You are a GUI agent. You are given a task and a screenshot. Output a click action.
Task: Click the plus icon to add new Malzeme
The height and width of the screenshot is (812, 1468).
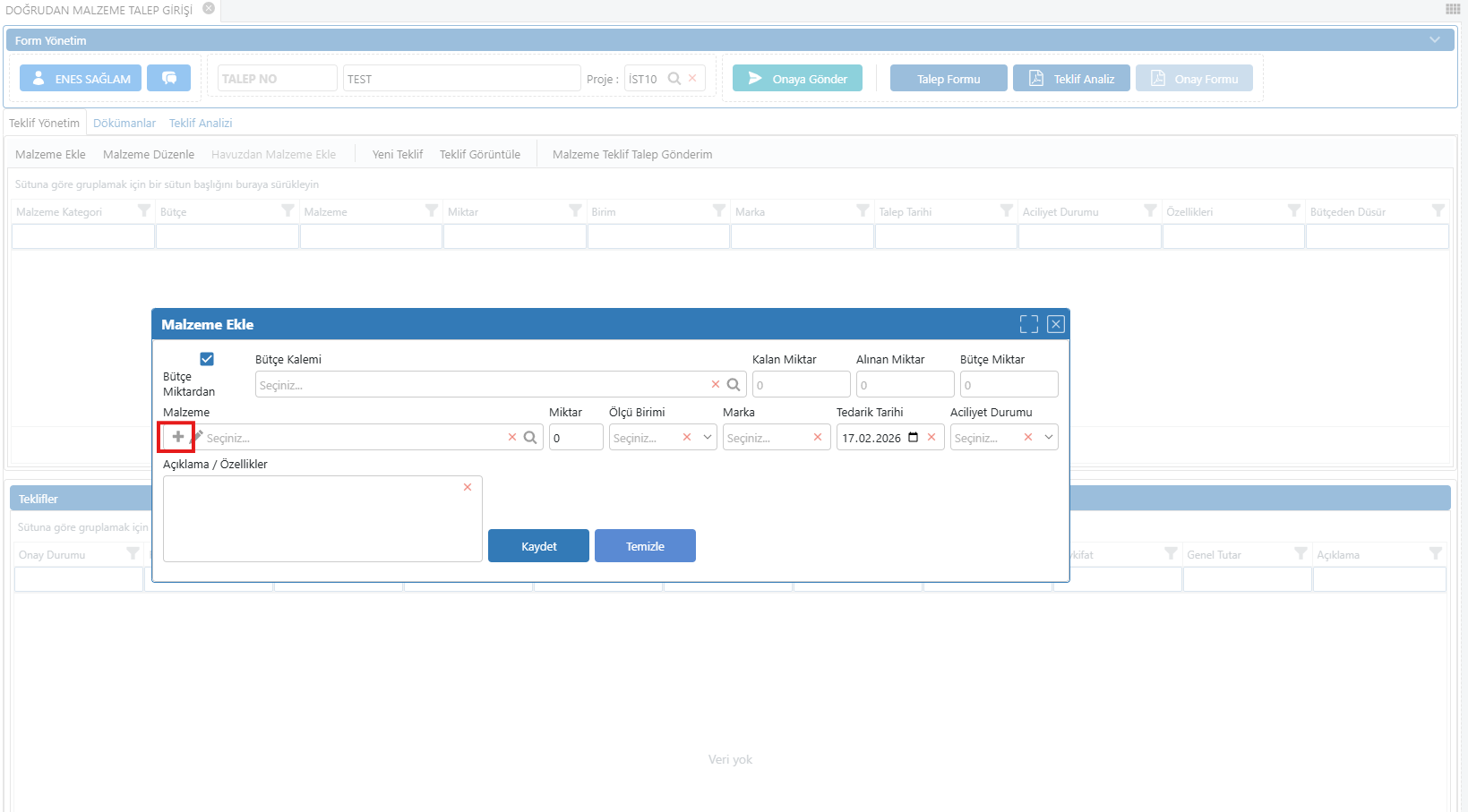pyautogui.click(x=177, y=437)
